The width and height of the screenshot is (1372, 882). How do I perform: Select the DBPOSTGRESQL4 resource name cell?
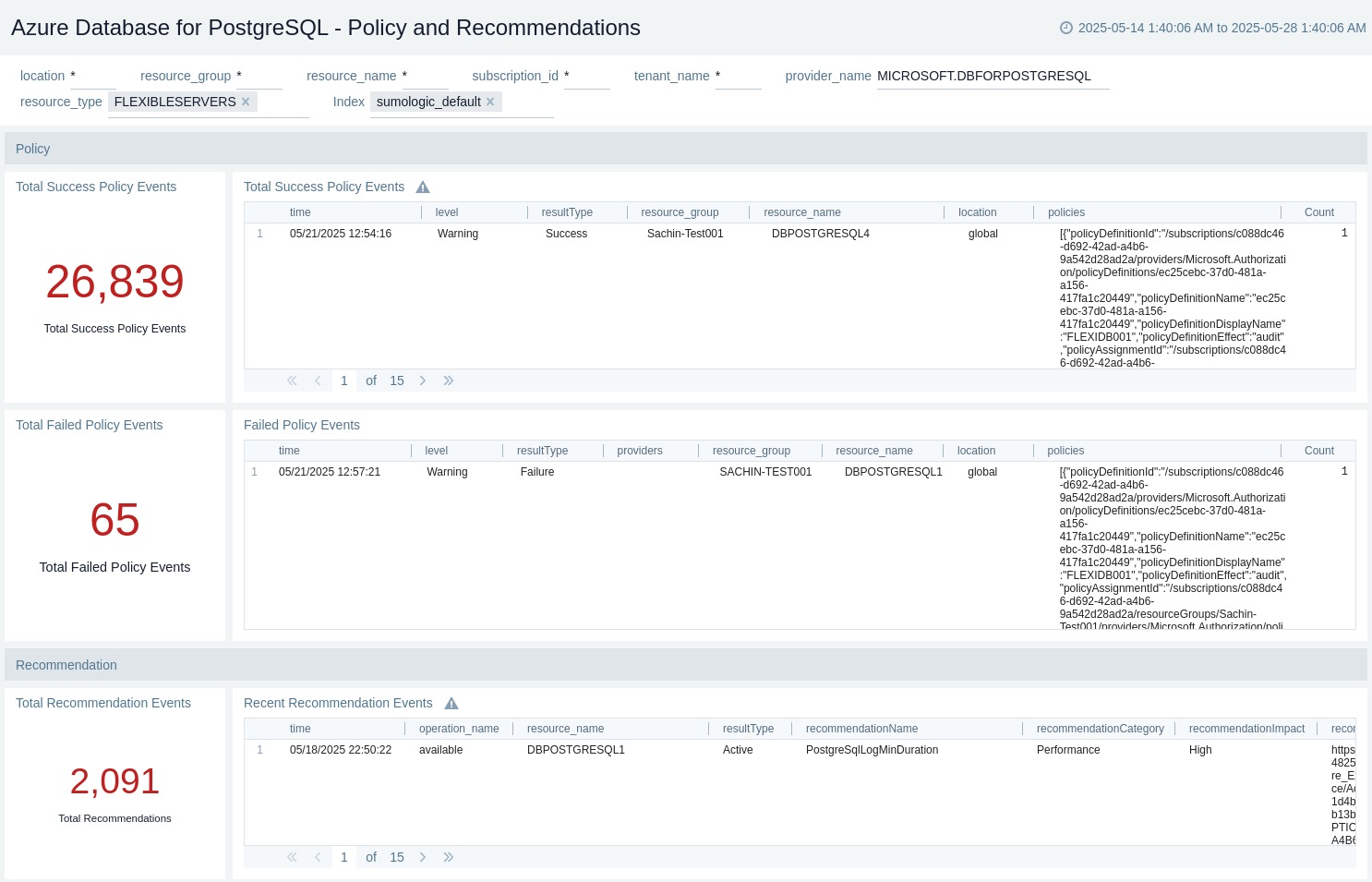(x=821, y=234)
